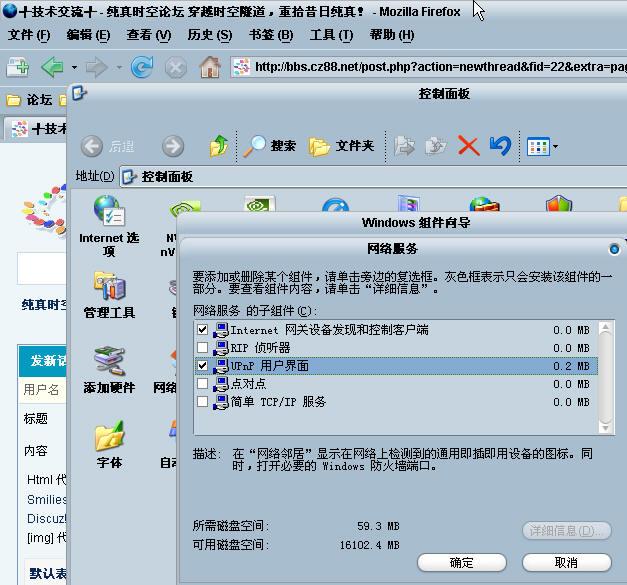Click 网络服务 dialog title bar round button

pos(614,250)
